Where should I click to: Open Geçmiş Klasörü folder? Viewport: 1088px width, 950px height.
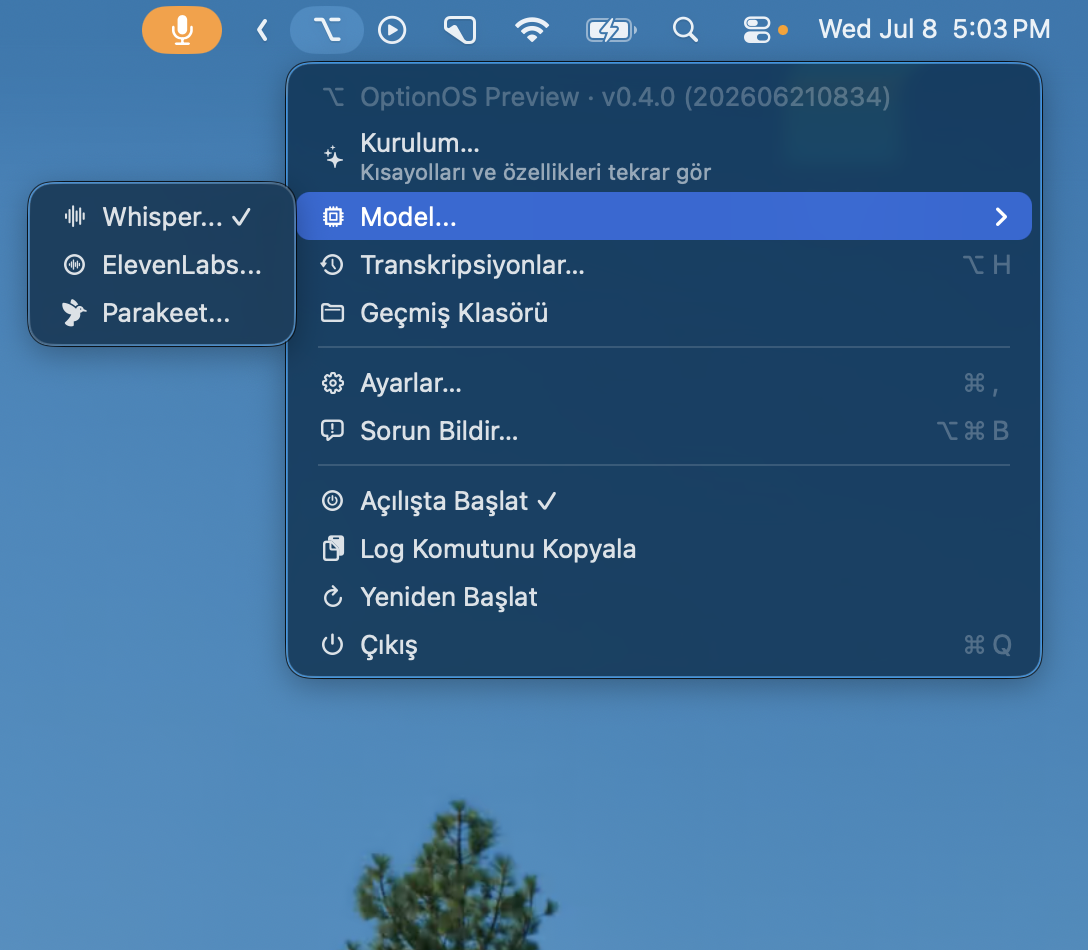pos(664,313)
